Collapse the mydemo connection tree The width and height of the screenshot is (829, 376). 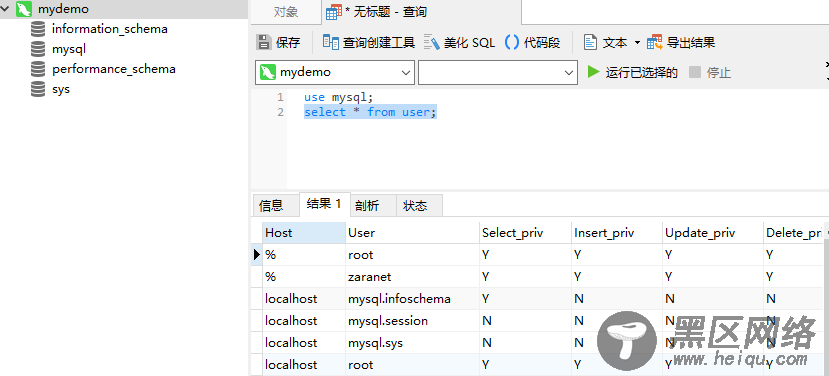click(6, 9)
